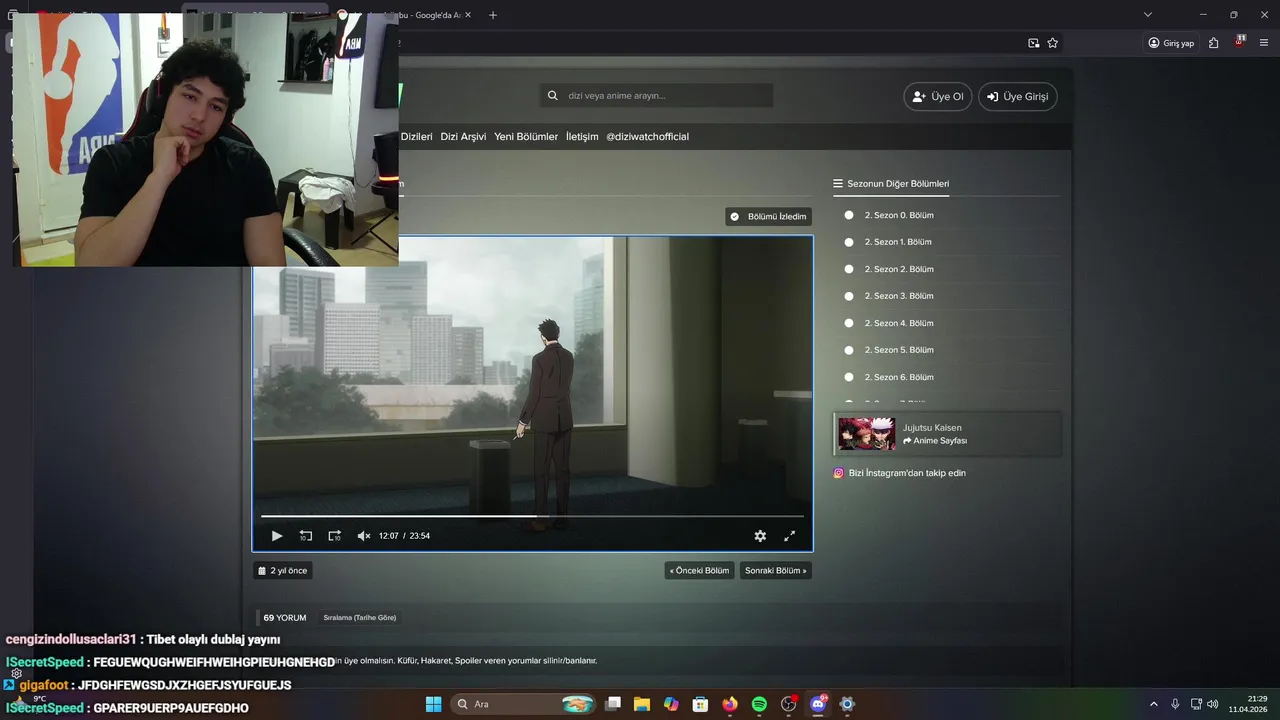Screen dimensions: 1280x720
Task: Change comment sorting Sıralama (Tarihe Göre)
Action: (x=360, y=618)
